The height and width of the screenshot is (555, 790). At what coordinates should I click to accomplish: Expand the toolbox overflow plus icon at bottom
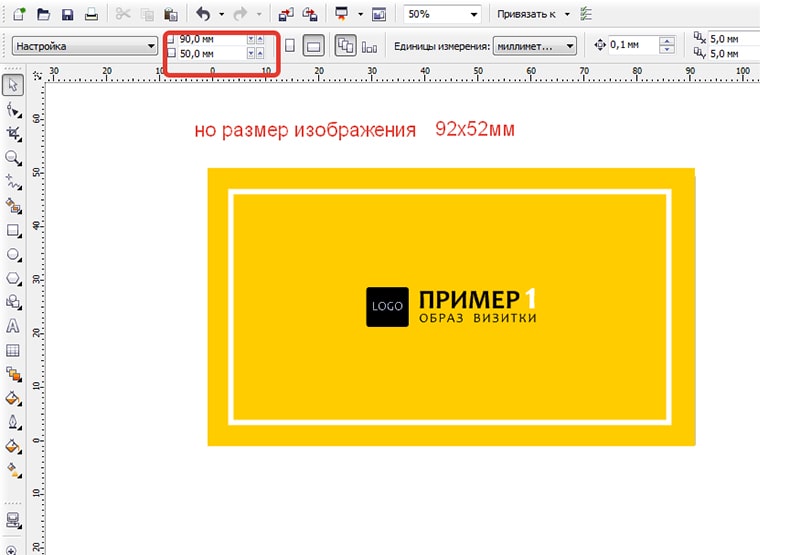point(12,550)
